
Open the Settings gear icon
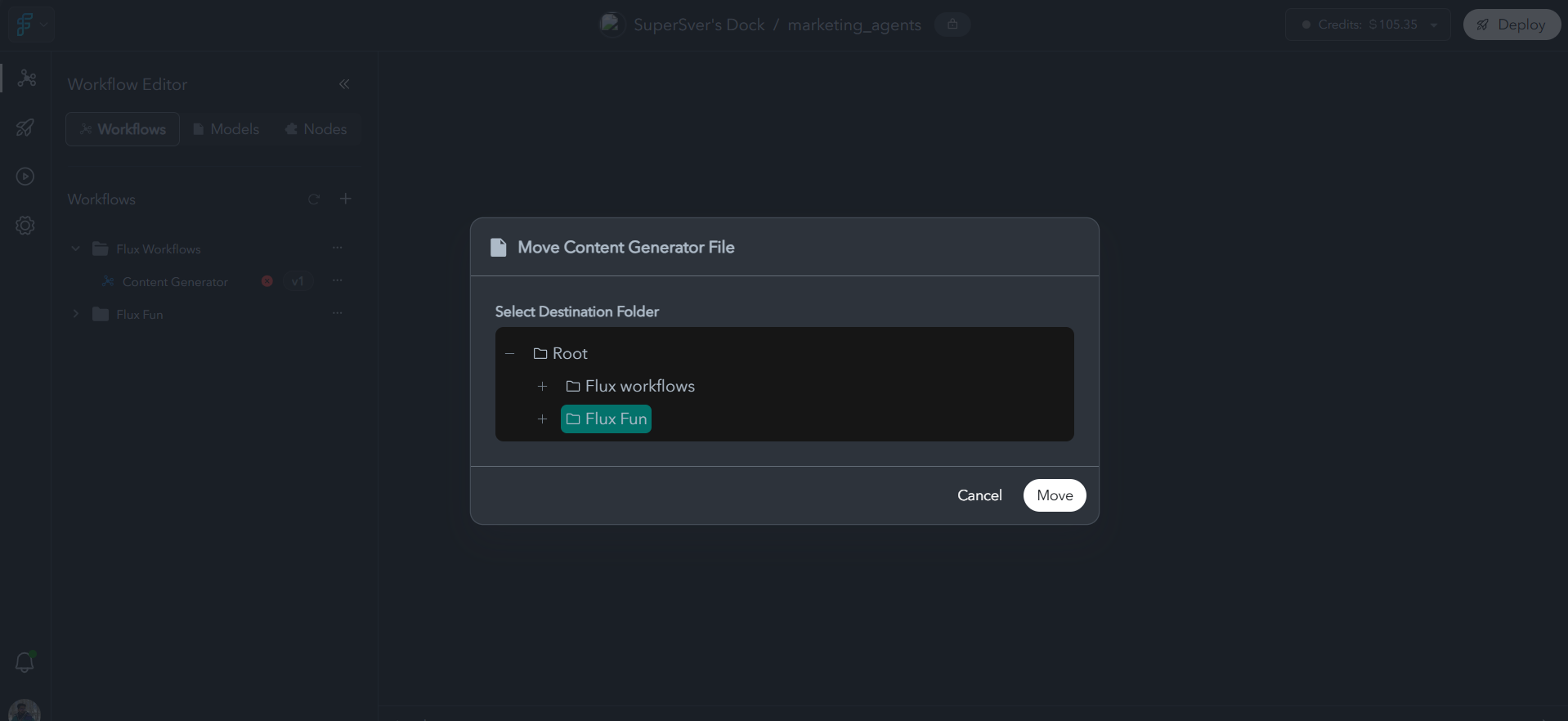[25, 226]
